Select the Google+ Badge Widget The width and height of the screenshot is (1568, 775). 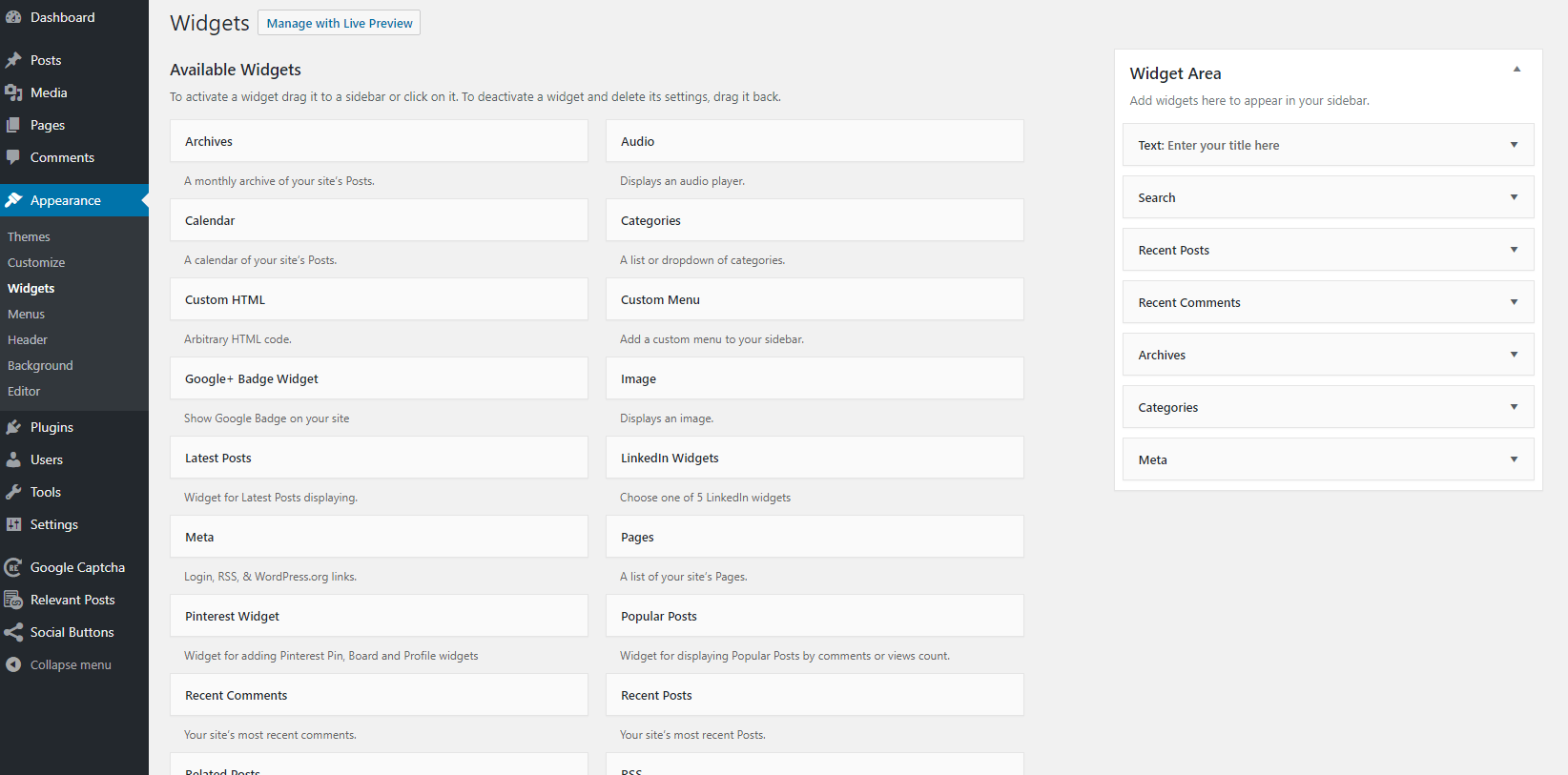click(379, 378)
